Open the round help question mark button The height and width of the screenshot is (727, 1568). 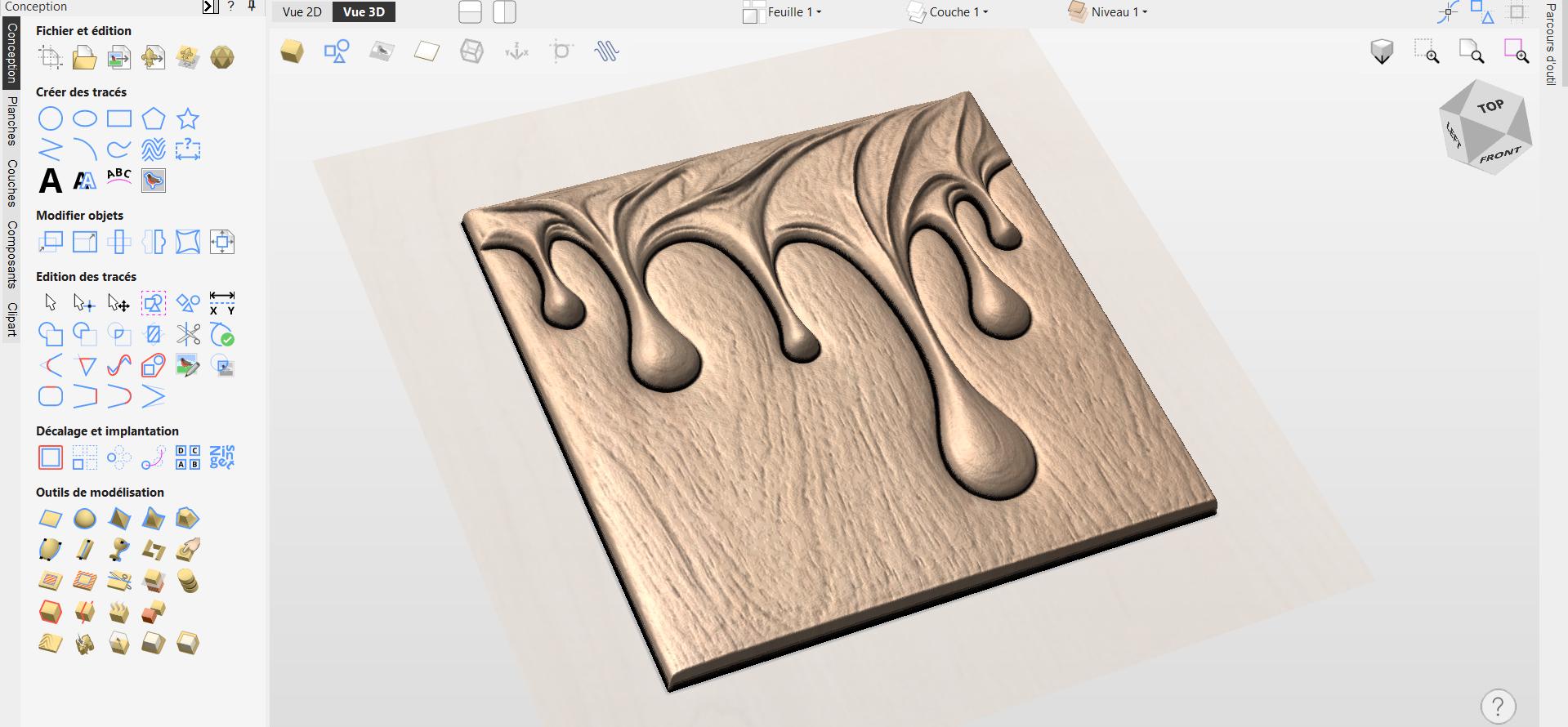click(1498, 706)
